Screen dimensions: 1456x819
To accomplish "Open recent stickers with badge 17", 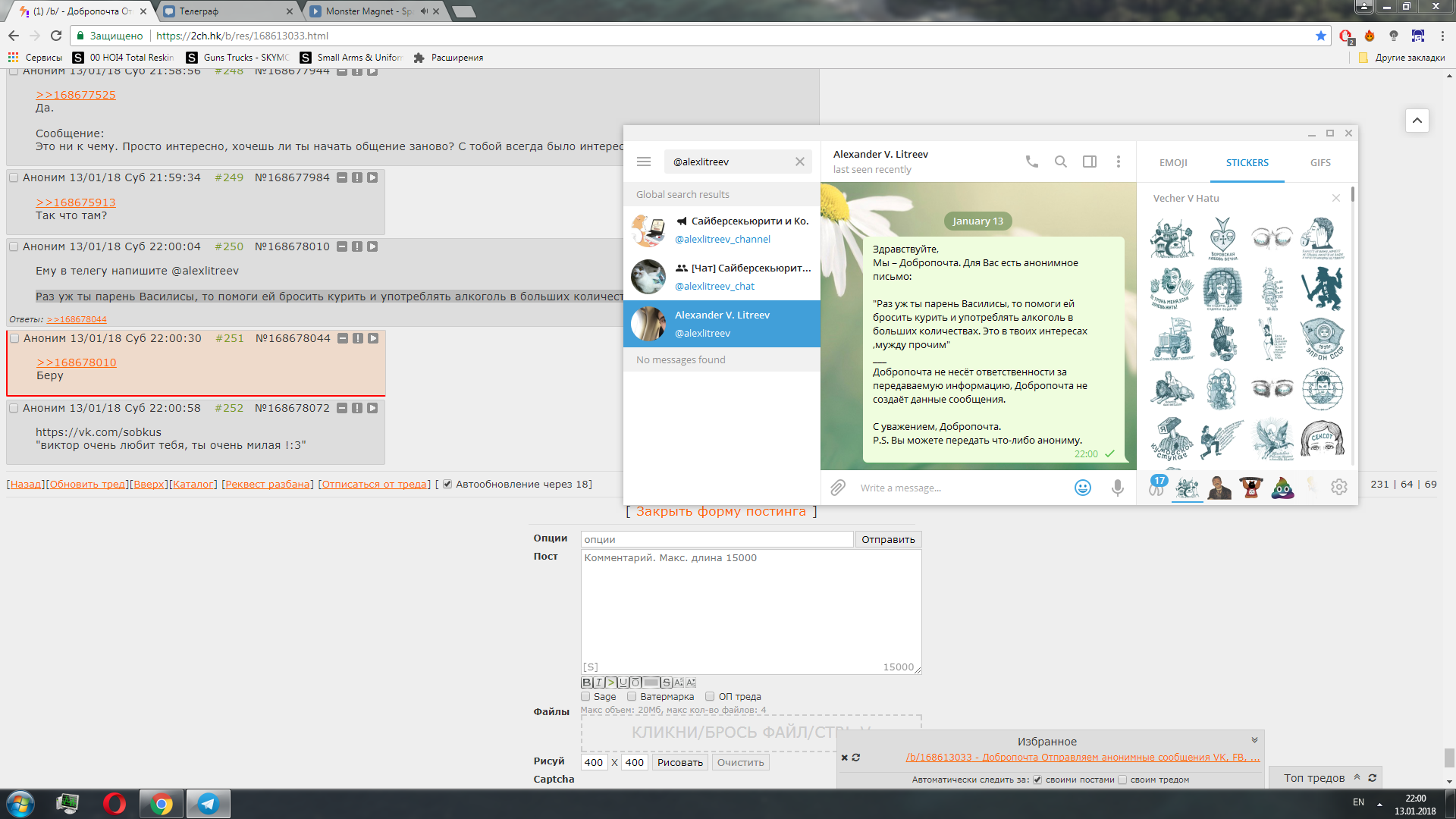I will pyautogui.click(x=1156, y=486).
